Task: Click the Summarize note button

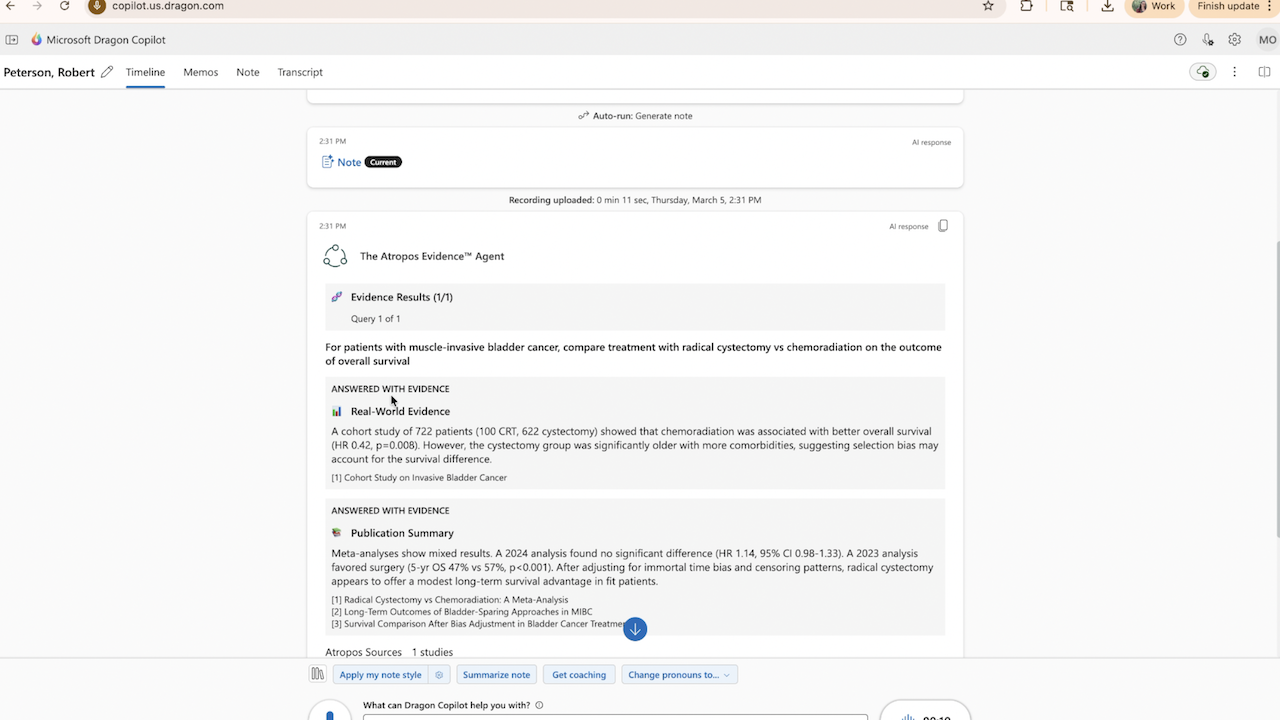Action: 496,675
